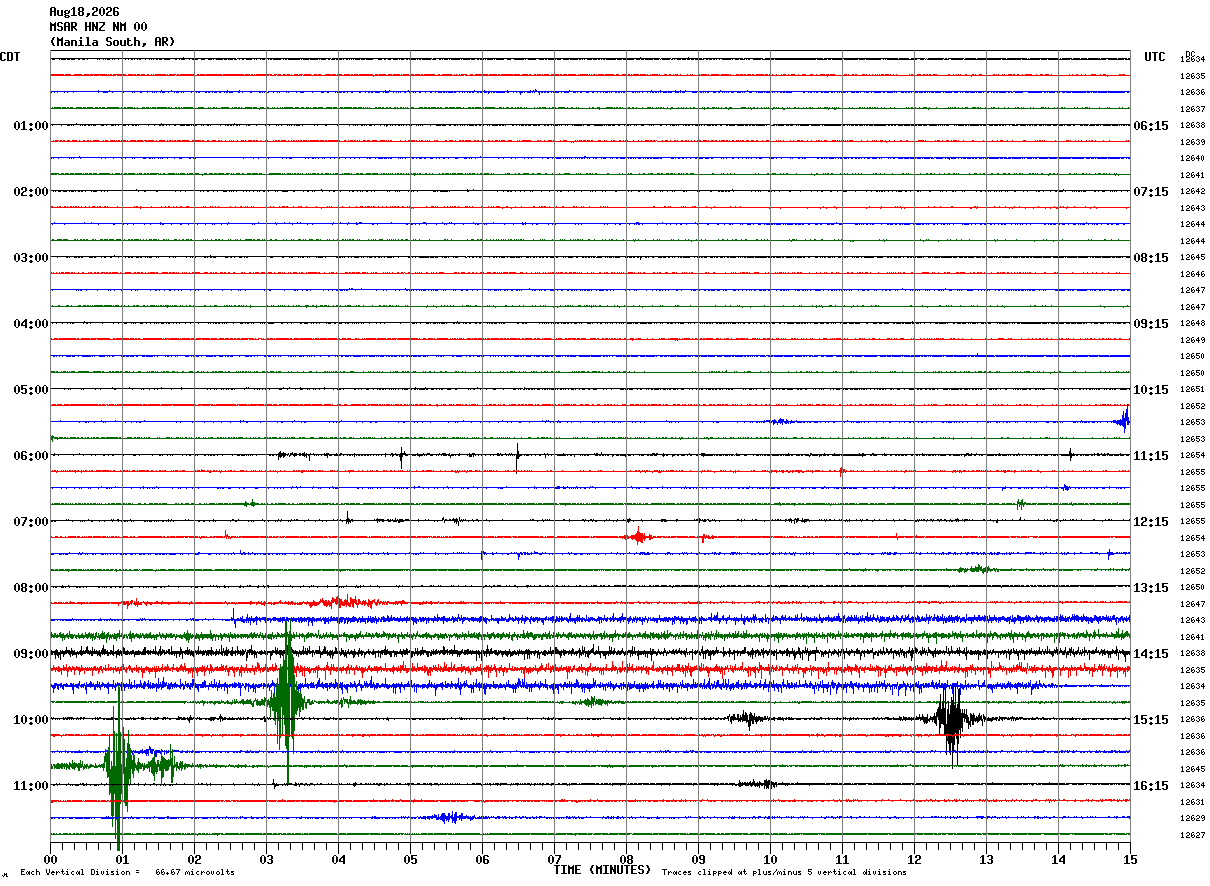Click the MSAR HNZ NM 00 station label
The height and width of the screenshot is (886, 1210).
point(98,27)
